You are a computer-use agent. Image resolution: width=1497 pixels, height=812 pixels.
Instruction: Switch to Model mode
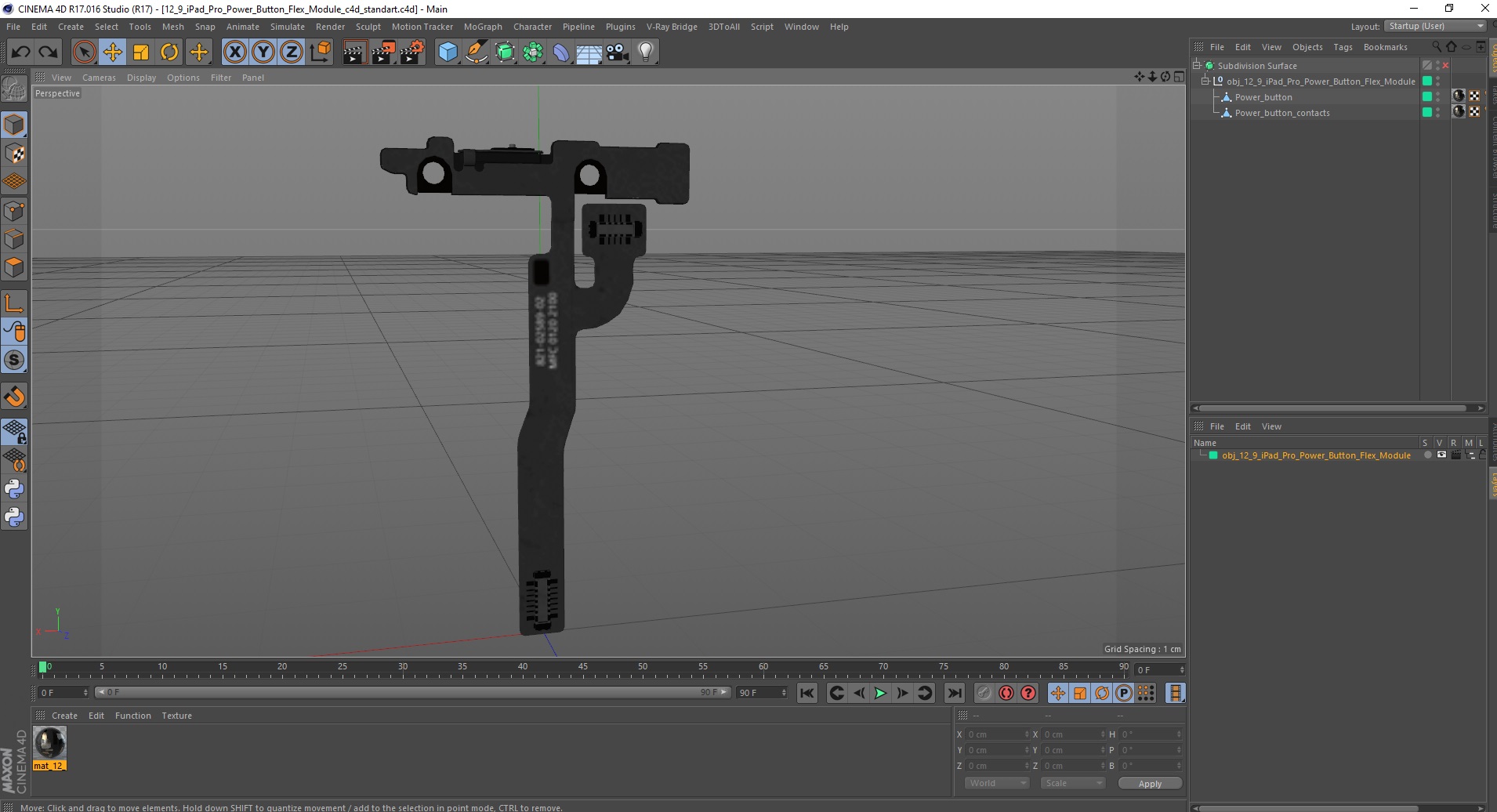tap(14, 125)
